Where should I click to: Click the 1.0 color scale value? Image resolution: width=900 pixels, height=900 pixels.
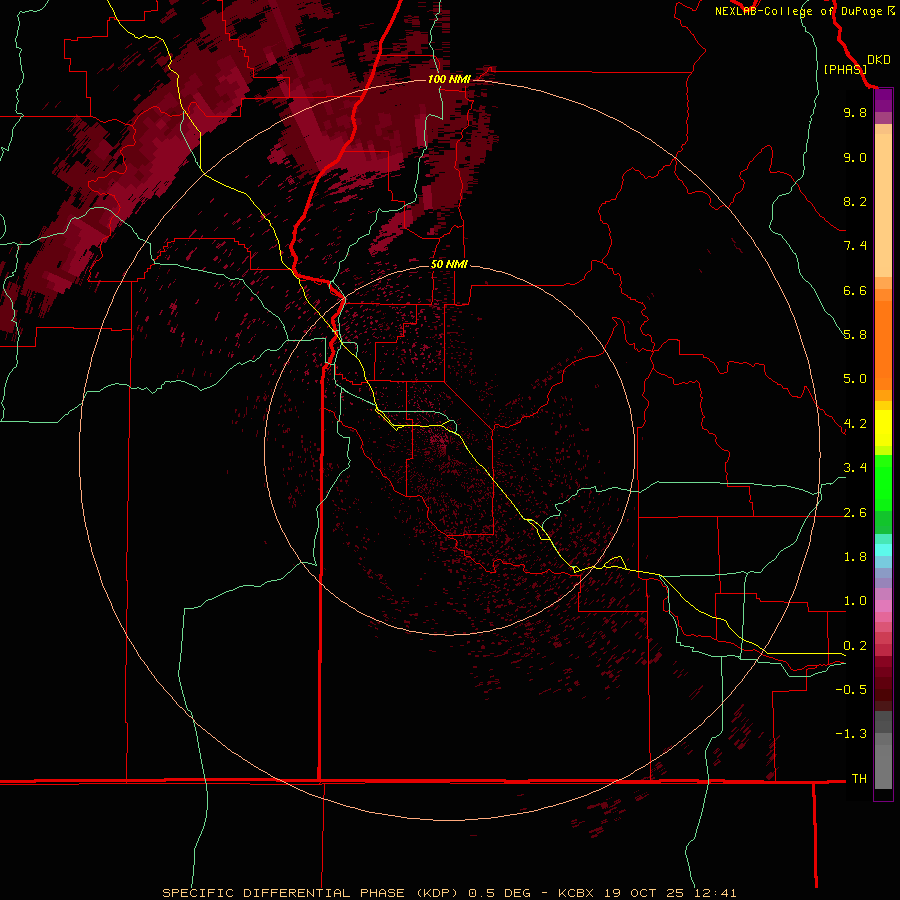pyautogui.click(x=855, y=601)
